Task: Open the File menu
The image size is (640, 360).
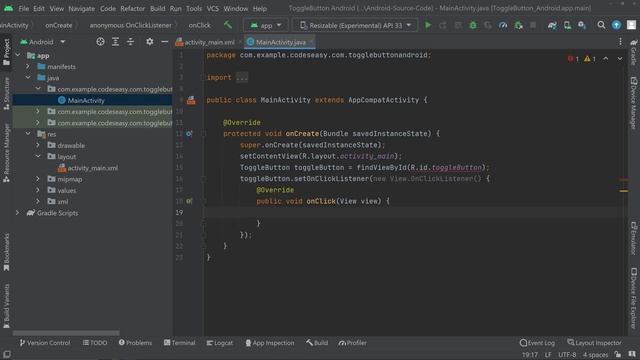Action: click(24, 8)
